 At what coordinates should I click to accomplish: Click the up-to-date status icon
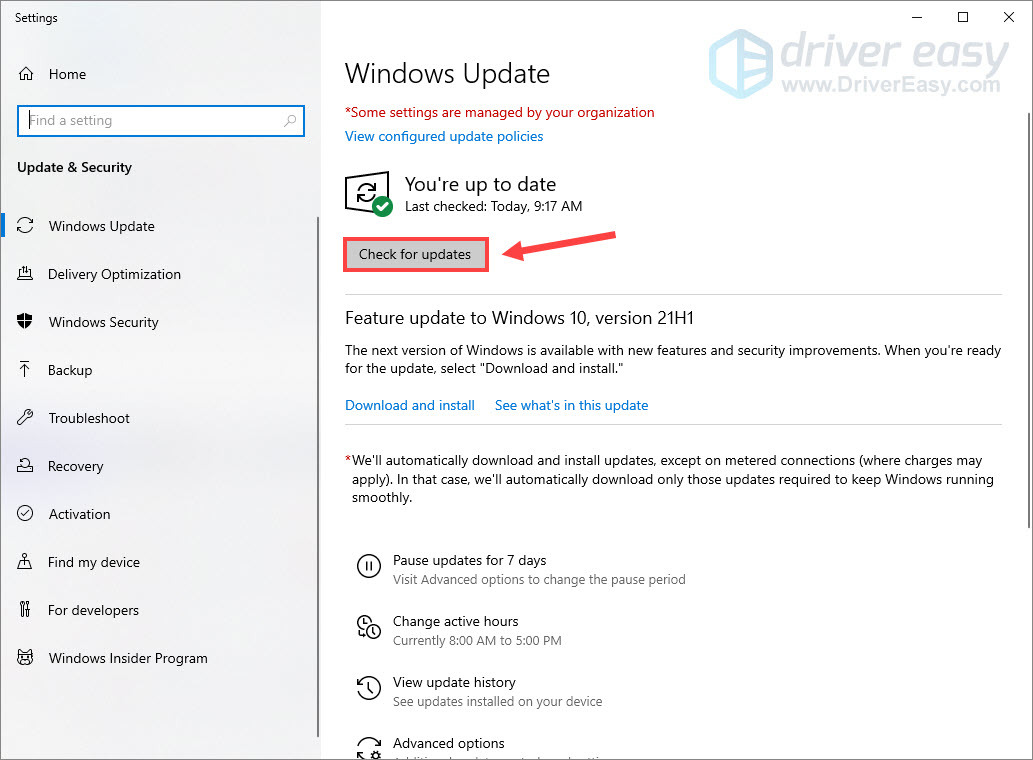[369, 194]
